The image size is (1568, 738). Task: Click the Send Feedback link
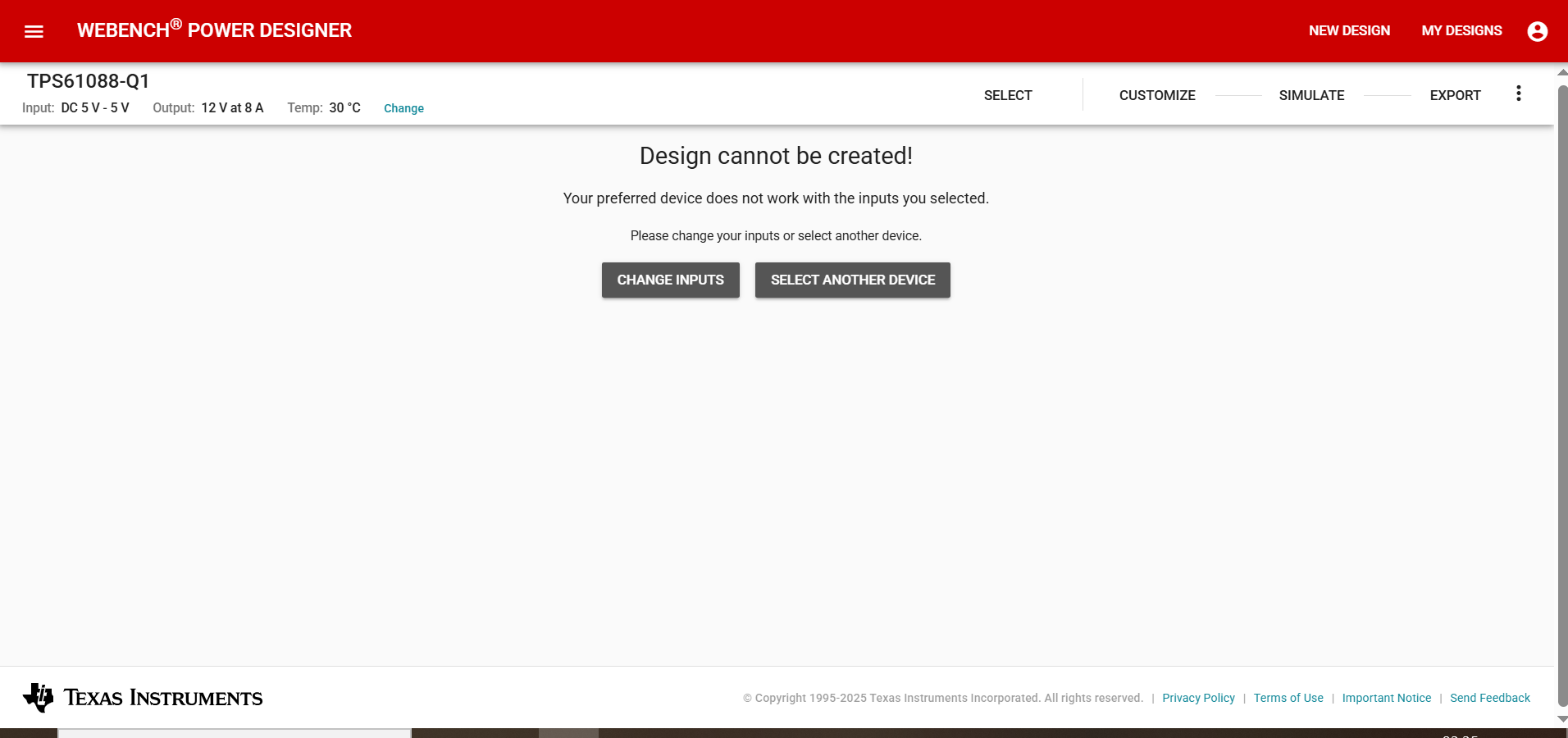1490,698
